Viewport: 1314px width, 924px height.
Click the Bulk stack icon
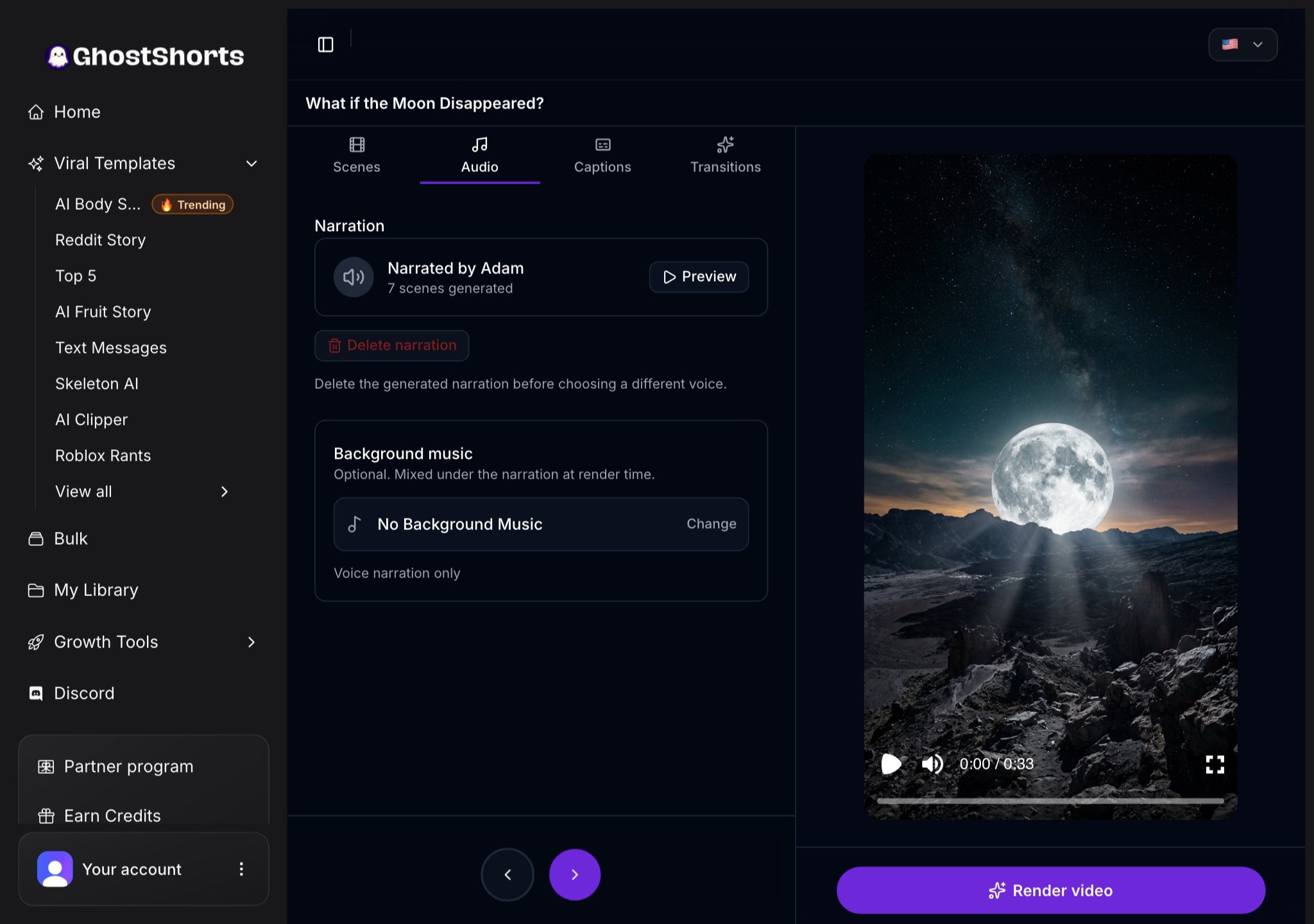pos(36,538)
